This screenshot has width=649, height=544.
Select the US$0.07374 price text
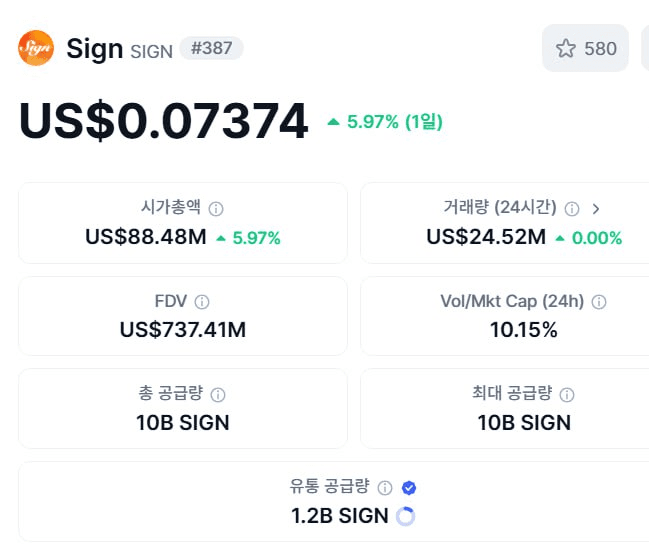(163, 121)
